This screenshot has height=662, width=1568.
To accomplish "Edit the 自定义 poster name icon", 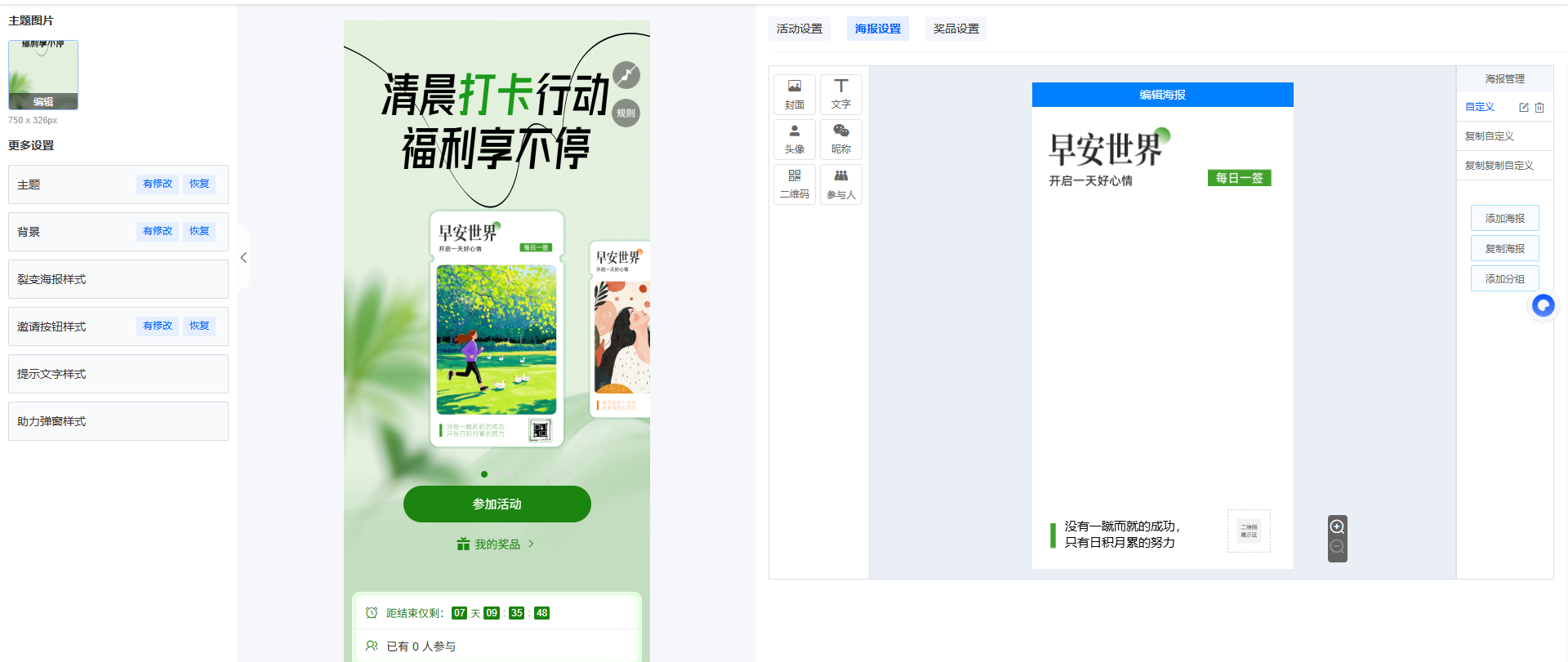I will coord(1523,107).
